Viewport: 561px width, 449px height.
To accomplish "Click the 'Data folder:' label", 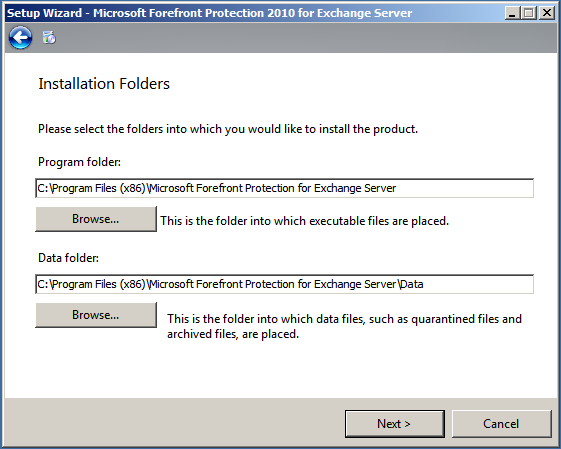I will point(68,258).
